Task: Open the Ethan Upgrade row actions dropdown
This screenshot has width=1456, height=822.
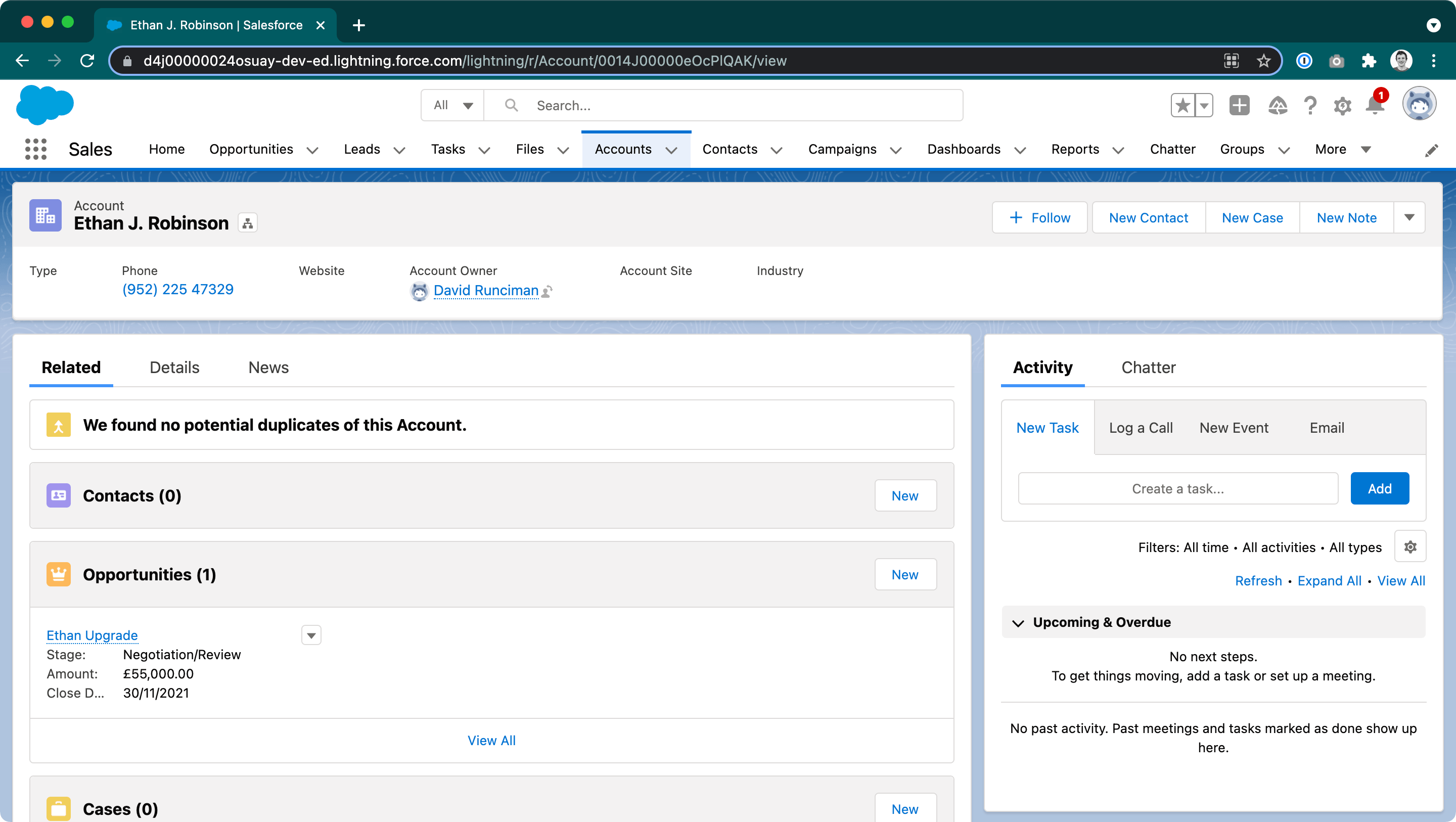Action: [311, 635]
